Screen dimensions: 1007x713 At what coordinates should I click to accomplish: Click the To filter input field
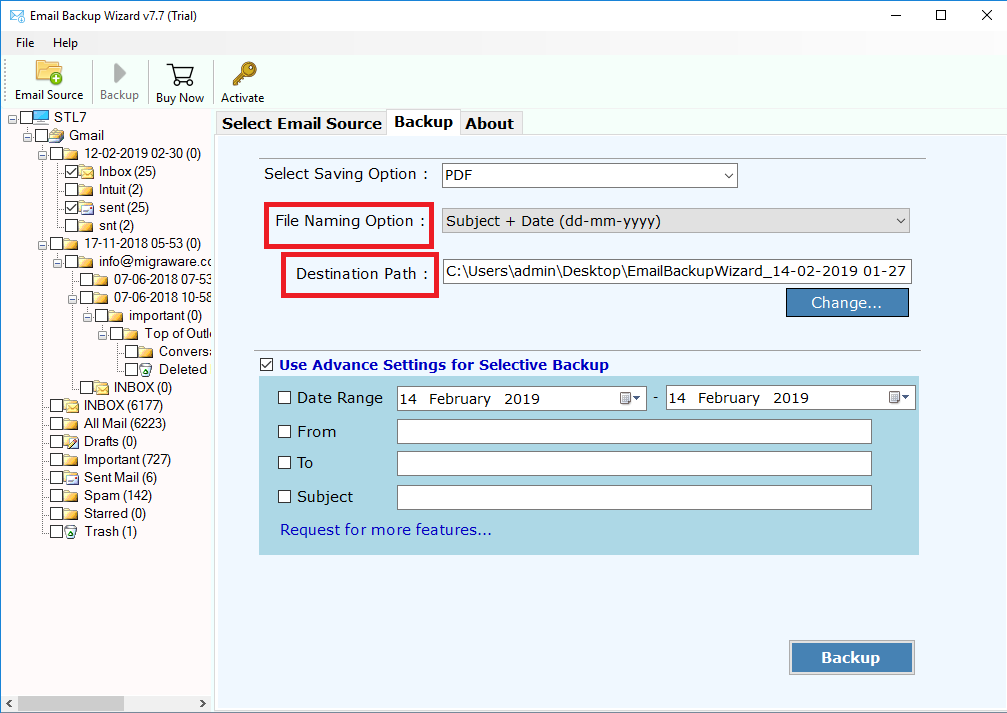click(634, 463)
